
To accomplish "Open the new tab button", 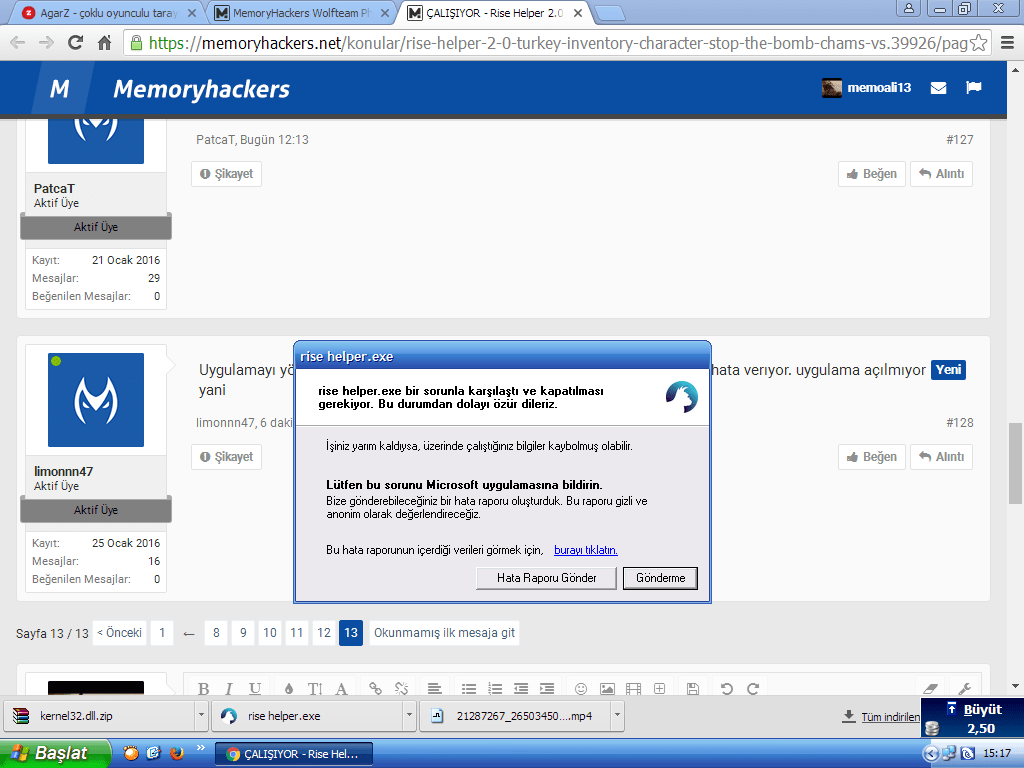I will [x=610, y=13].
